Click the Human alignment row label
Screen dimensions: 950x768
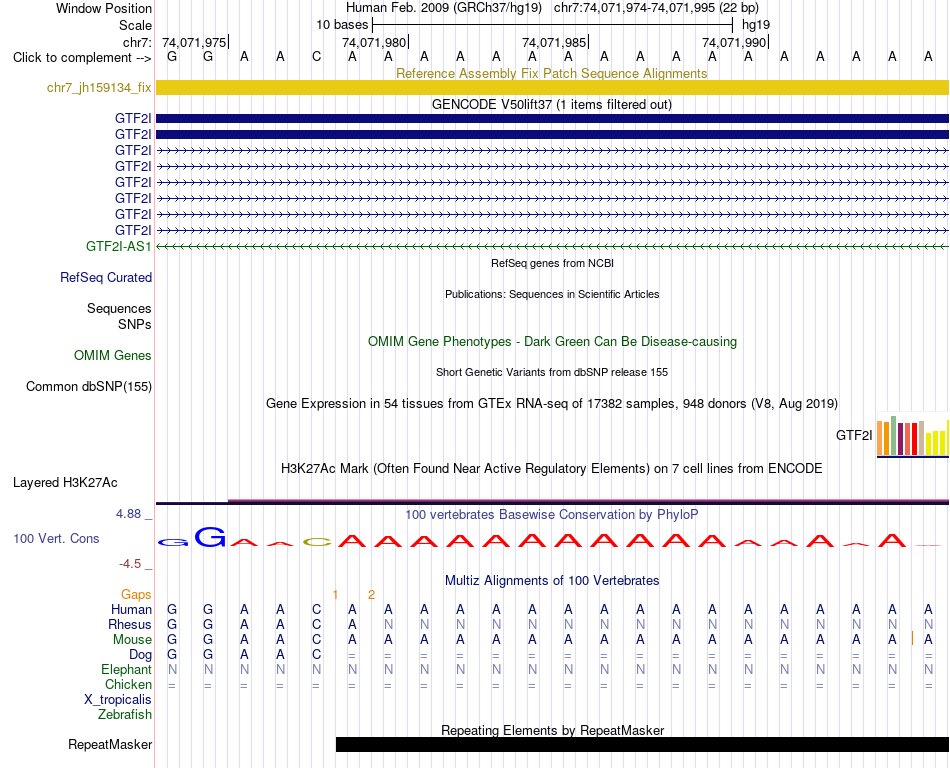[x=131, y=609]
